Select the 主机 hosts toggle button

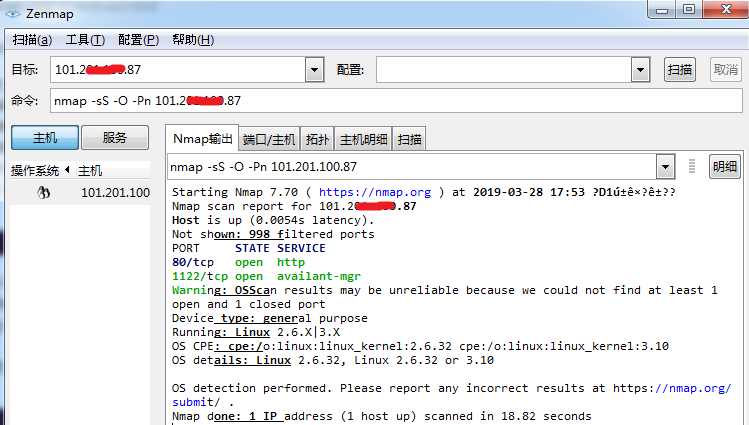coord(45,138)
